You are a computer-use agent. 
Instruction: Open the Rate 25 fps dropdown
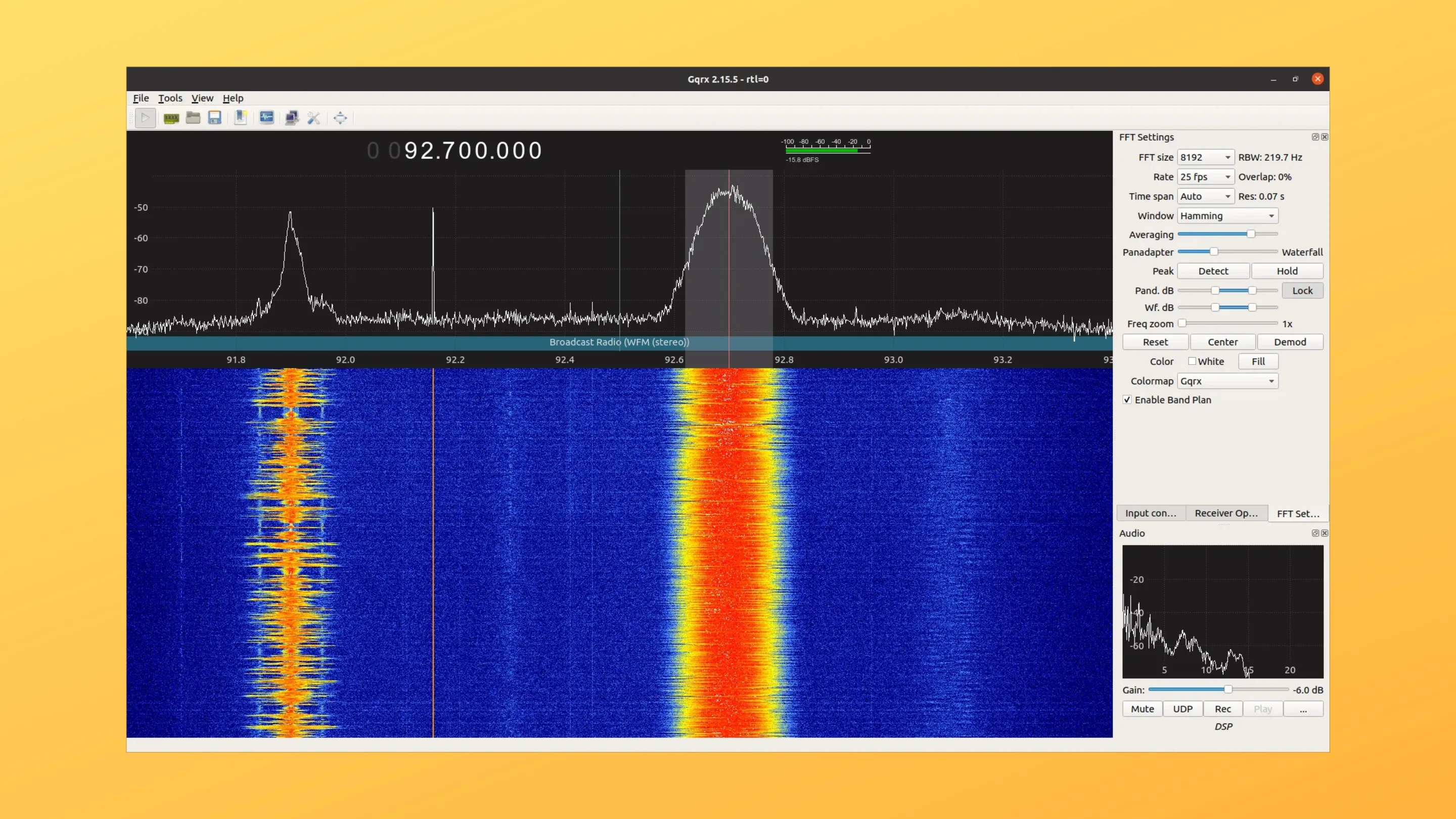pos(1205,177)
